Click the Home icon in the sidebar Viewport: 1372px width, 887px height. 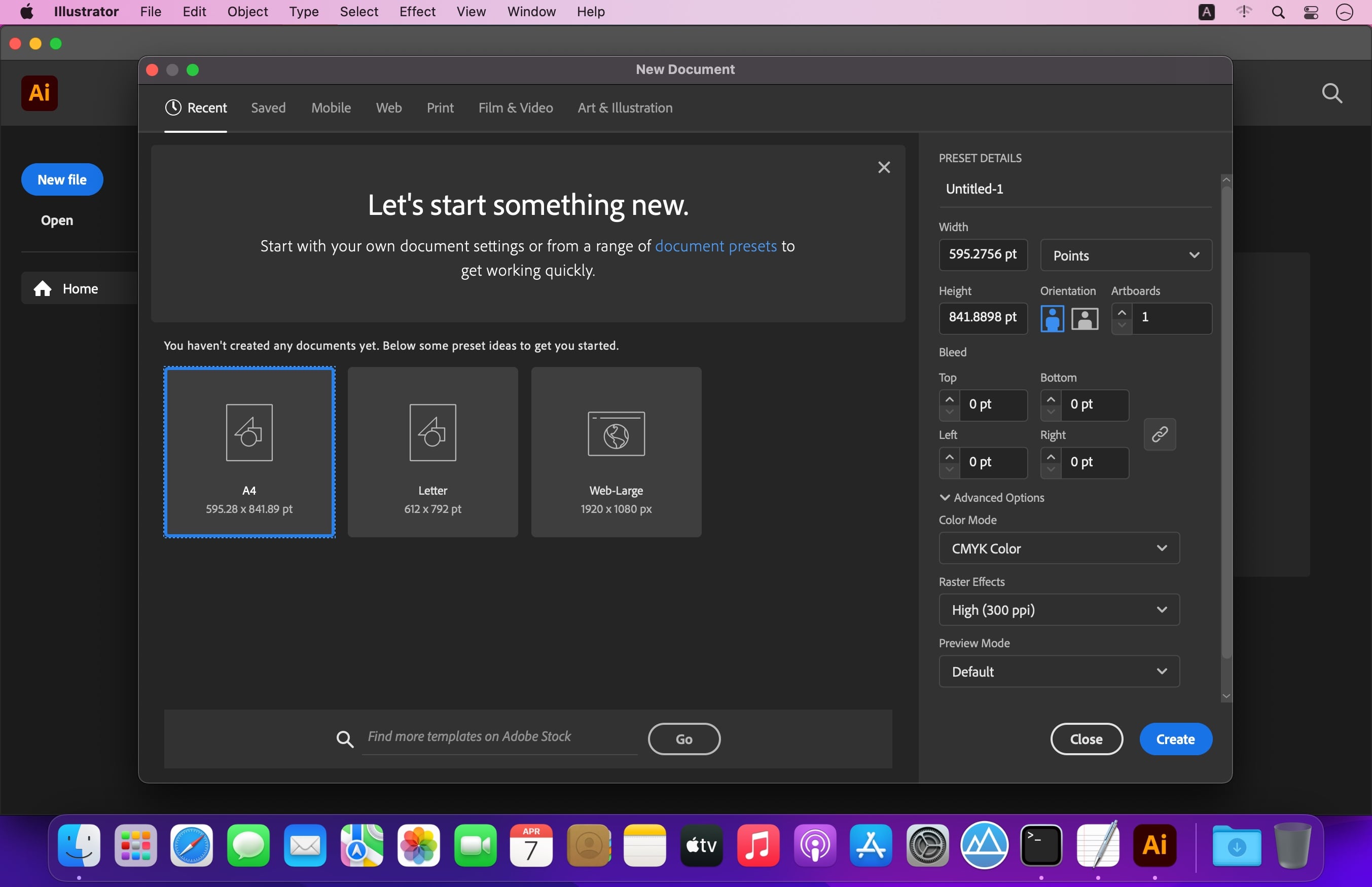43,288
